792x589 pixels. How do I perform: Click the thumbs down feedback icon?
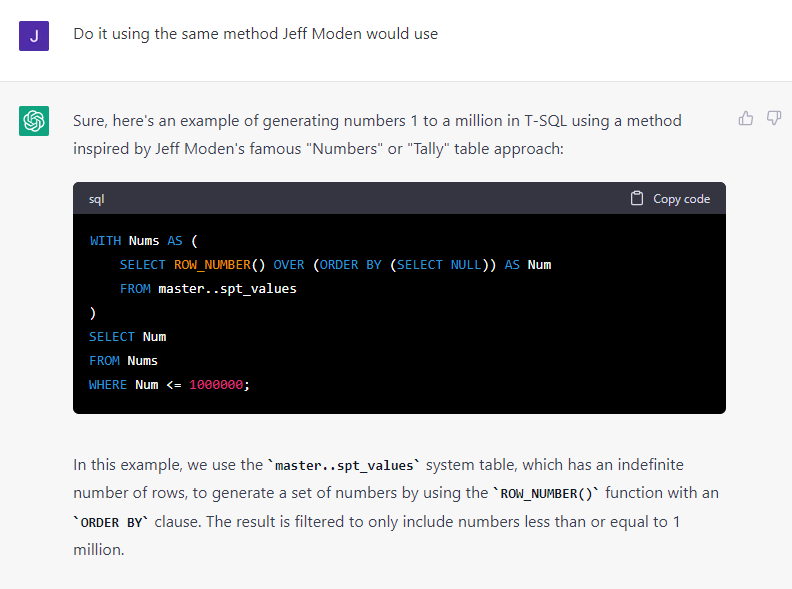coord(773,118)
